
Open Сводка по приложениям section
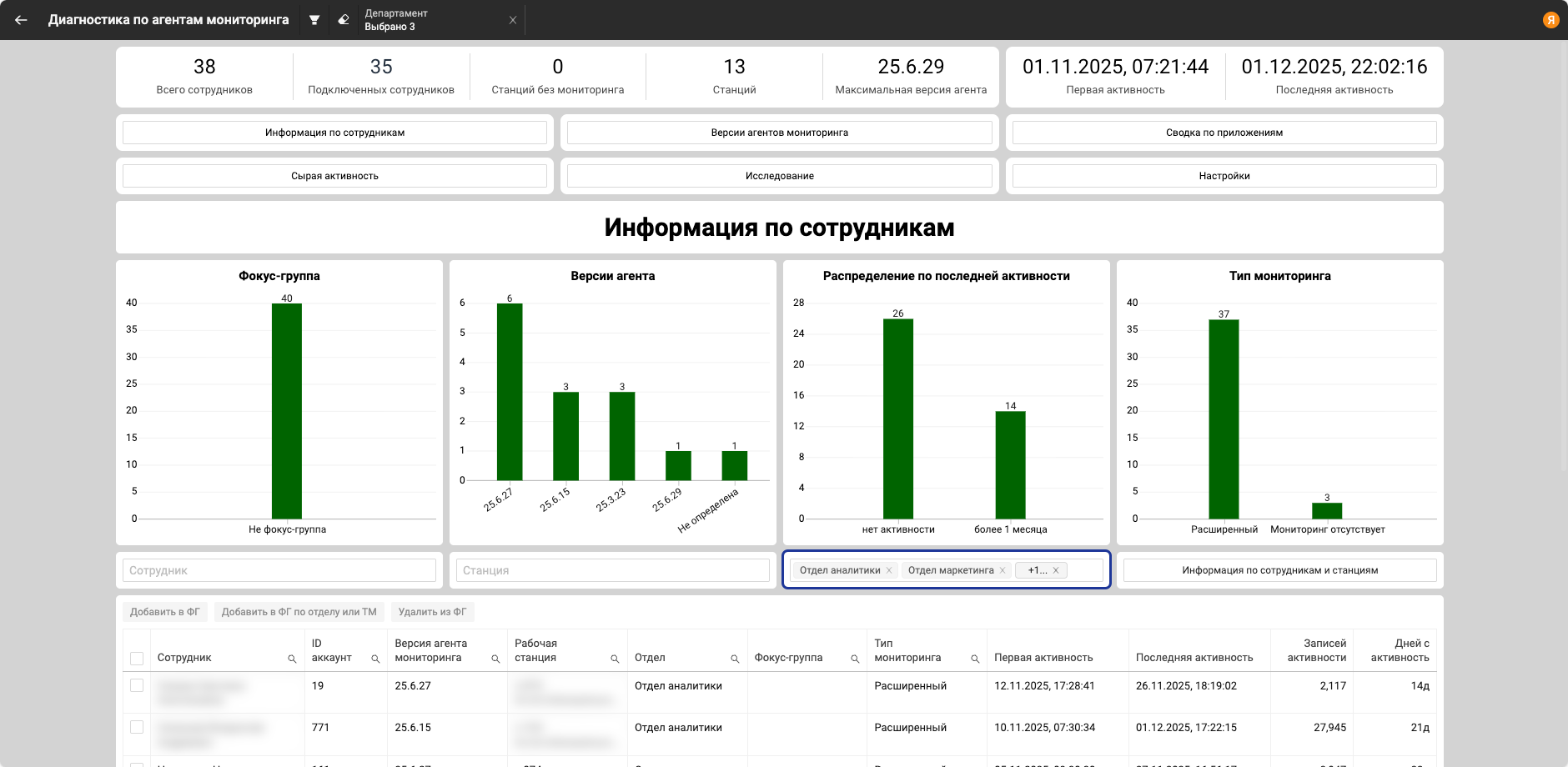tap(1224, 133)
